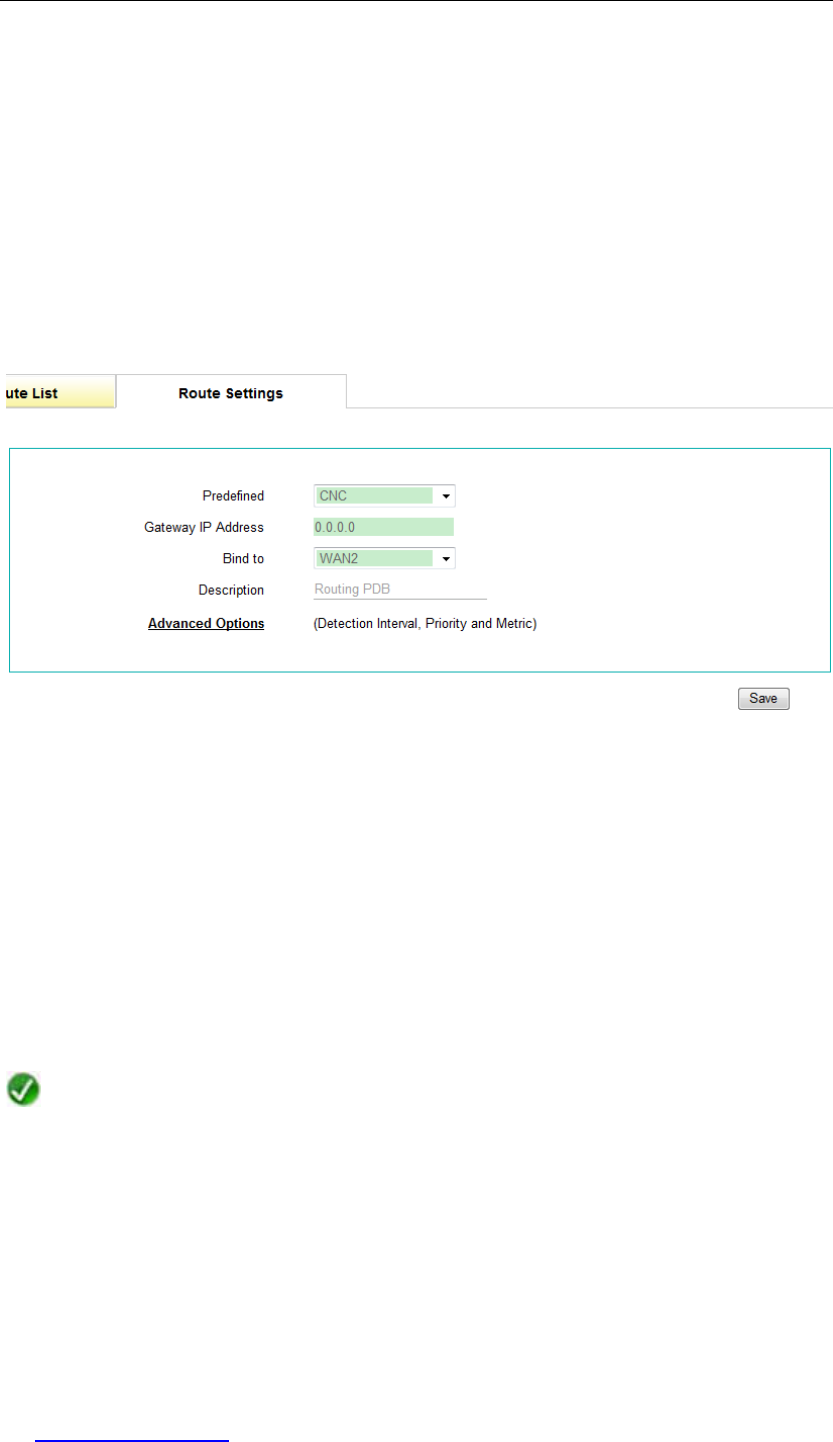
Task: Click the Predefined label text
Action: click(x=233, y=495)
